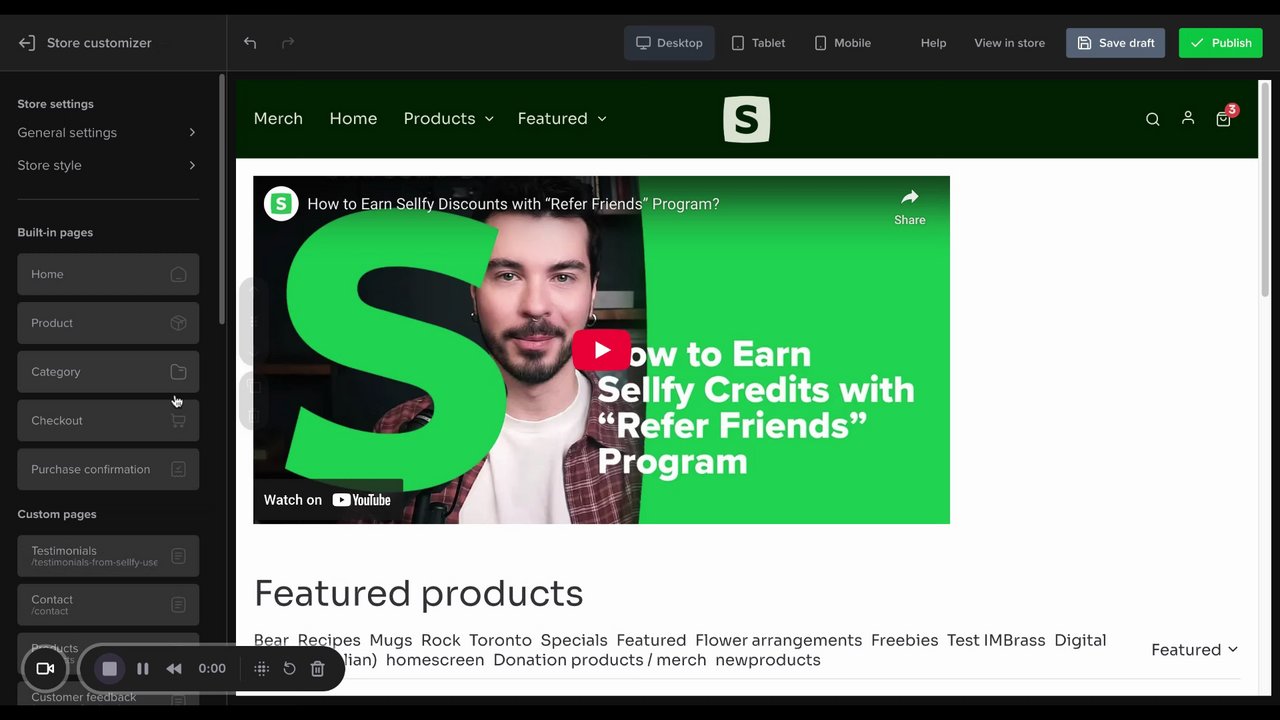Click View in store
This screenshot has height=720, width=1280.
(1009, 43)
